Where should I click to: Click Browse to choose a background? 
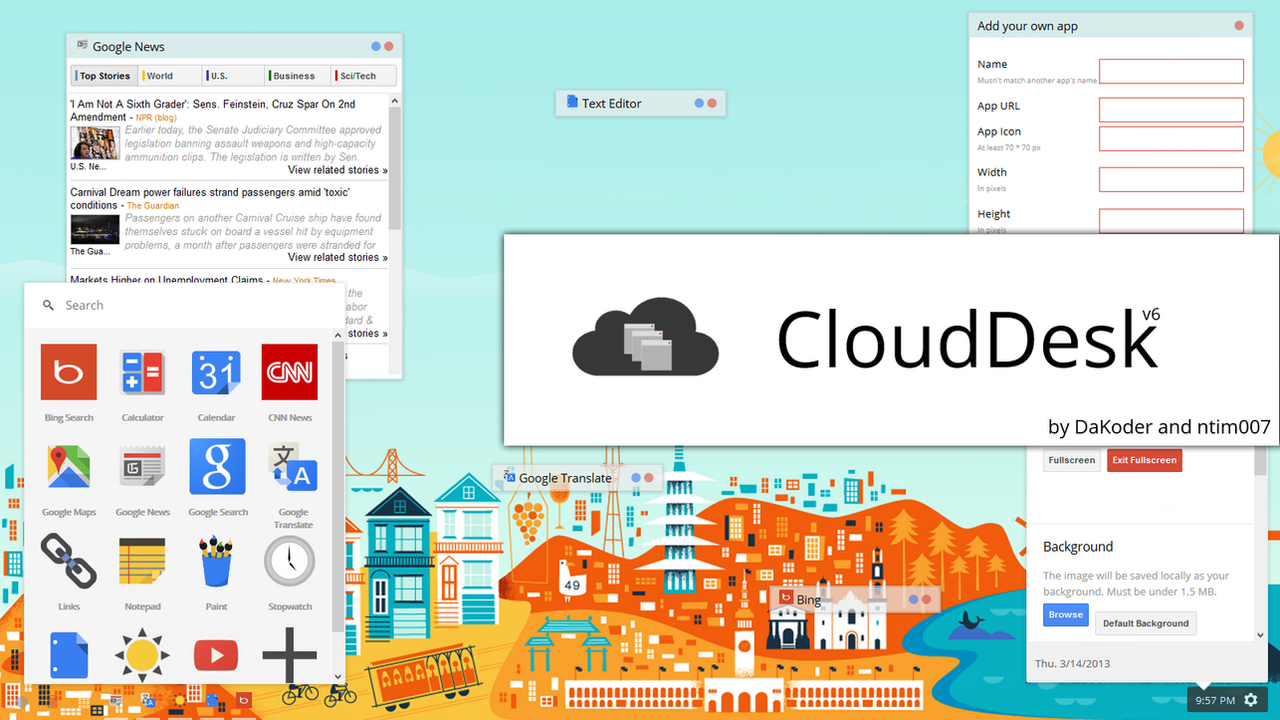coord(1066,615)
